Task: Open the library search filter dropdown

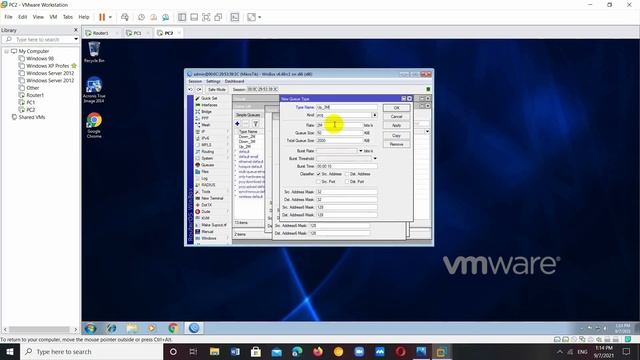Action: tap(76, 39)
